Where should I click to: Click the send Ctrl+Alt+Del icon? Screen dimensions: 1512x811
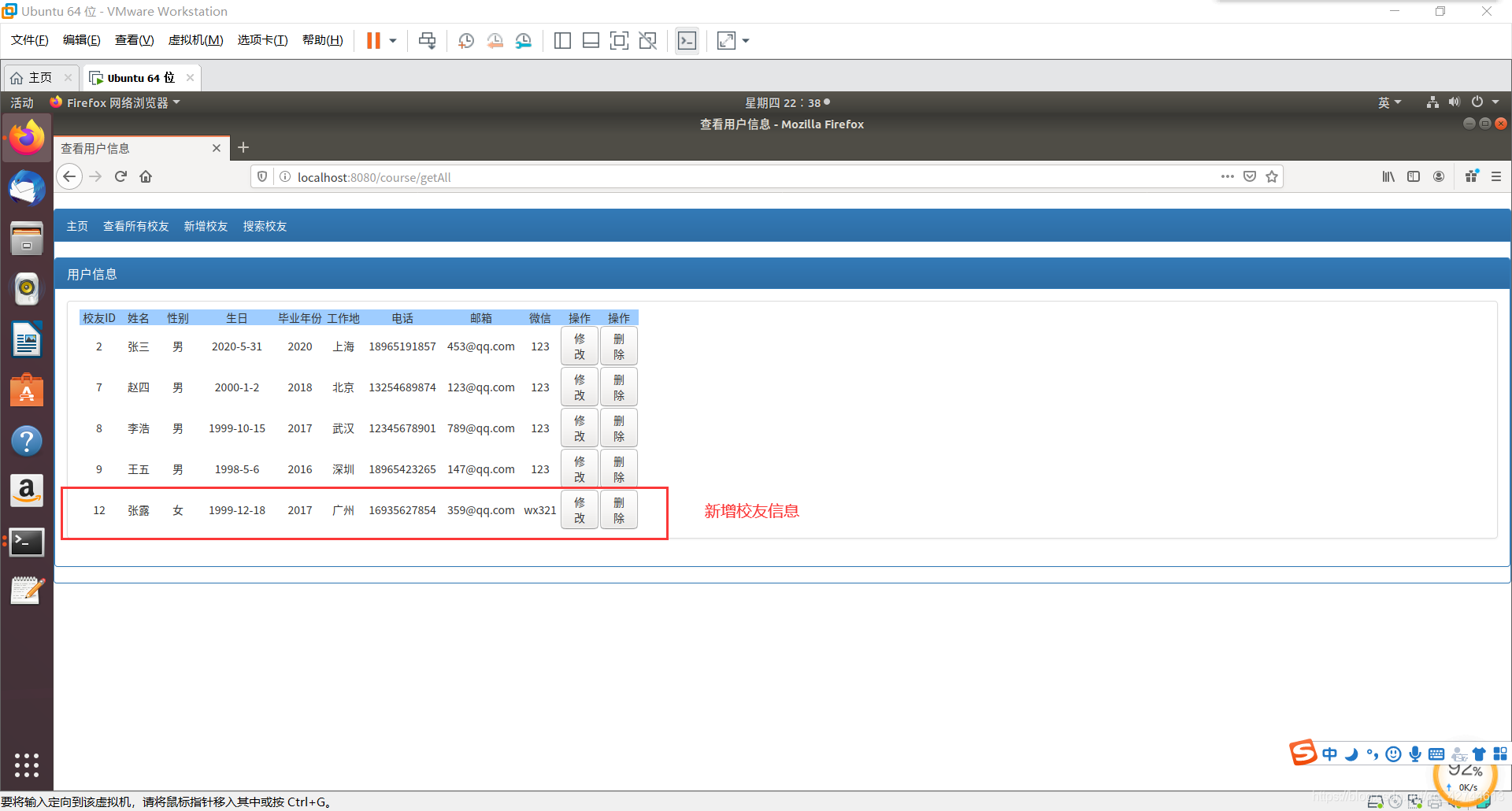point(428,41)
